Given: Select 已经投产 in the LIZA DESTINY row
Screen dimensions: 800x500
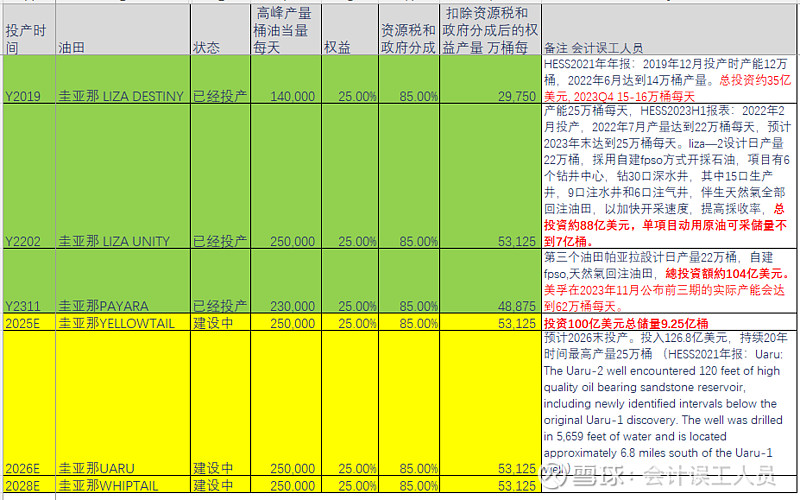Looking at the screenshot, I should (220, 80).
